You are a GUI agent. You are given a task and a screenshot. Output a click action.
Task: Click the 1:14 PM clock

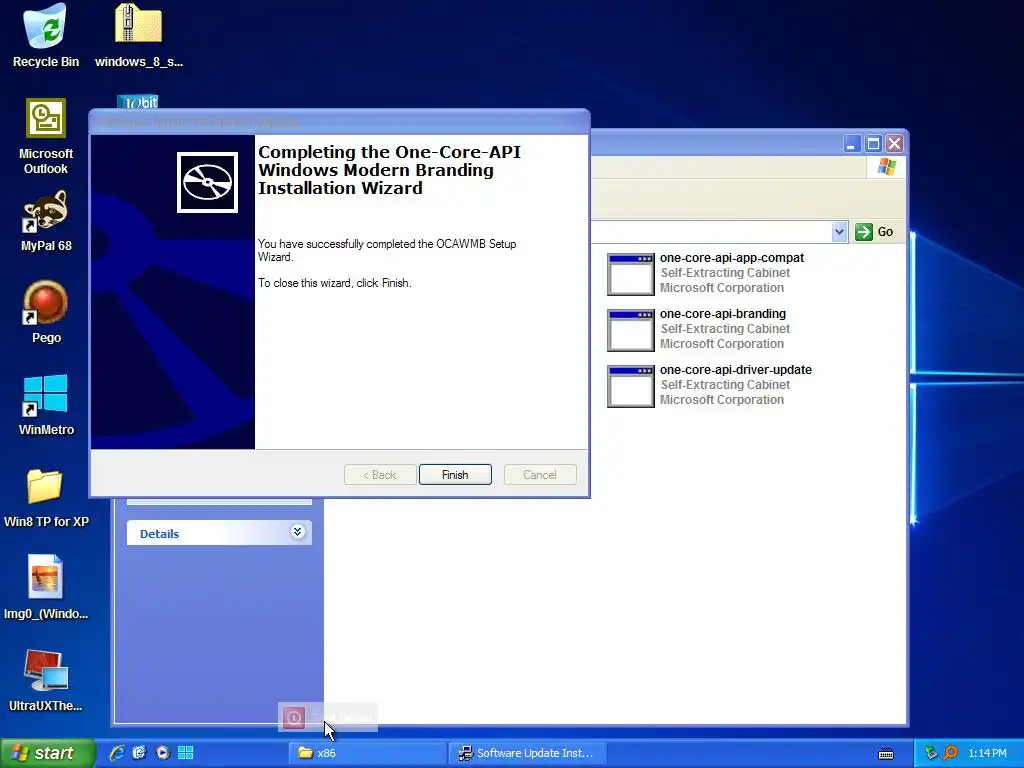coord(987,753)
